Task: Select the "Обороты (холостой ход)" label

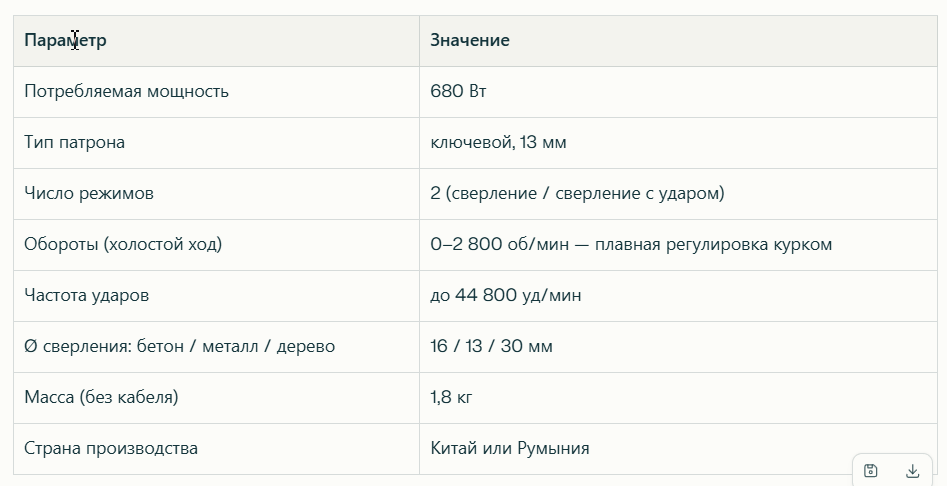Action: click(x=123, y=245)
